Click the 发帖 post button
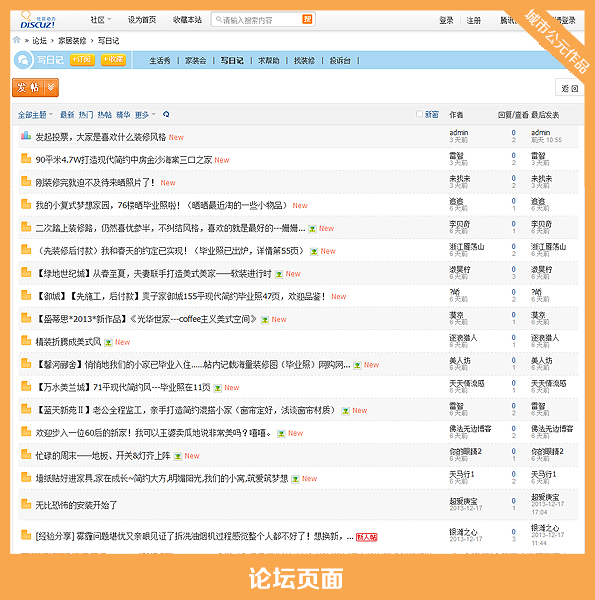 pos(28,88)
